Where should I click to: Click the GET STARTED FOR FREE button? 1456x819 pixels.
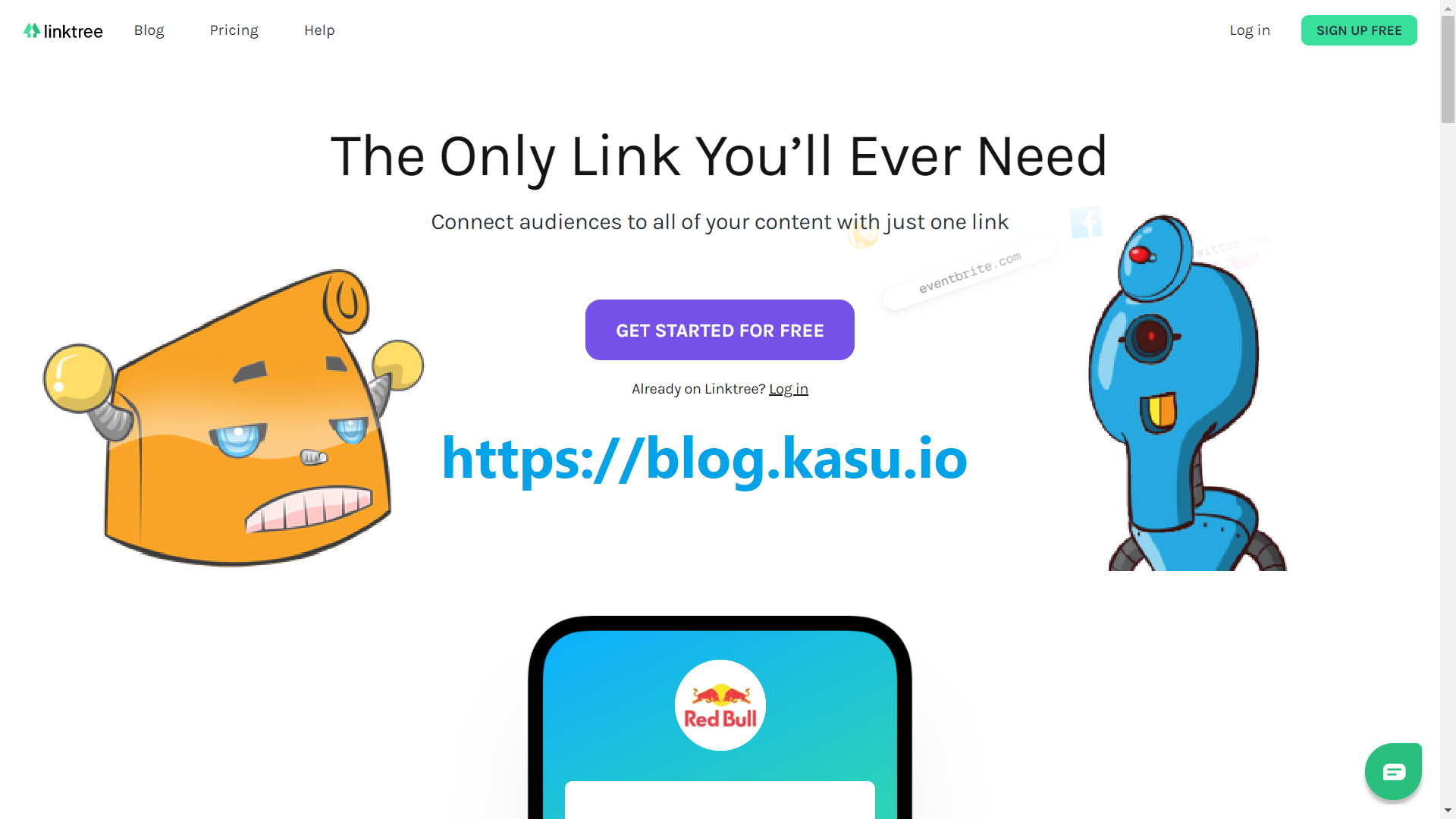pyautogui.click(x=720, y=330)
